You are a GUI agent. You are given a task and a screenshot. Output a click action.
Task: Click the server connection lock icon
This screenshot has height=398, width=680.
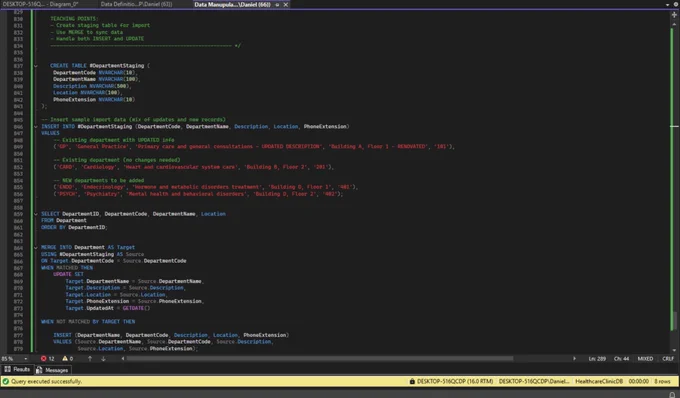(x=412, y=382)
